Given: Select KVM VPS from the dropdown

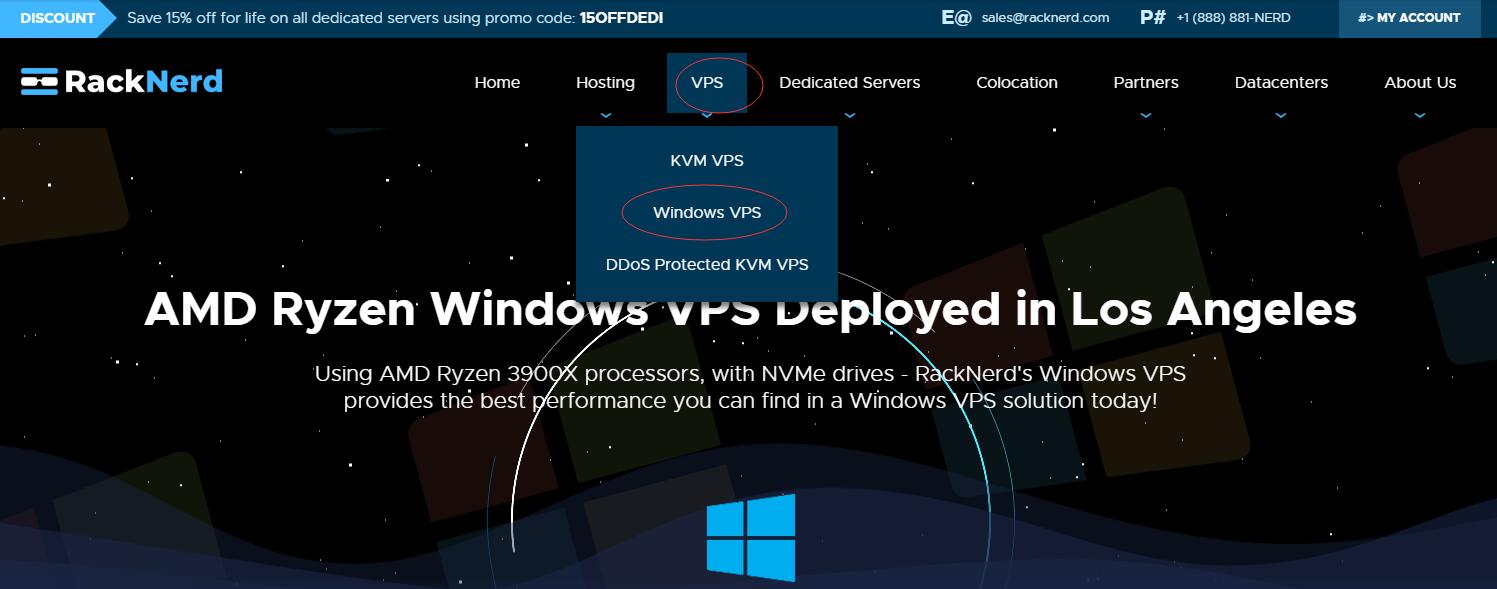Looking at the screenshot, I should [707, 160].
